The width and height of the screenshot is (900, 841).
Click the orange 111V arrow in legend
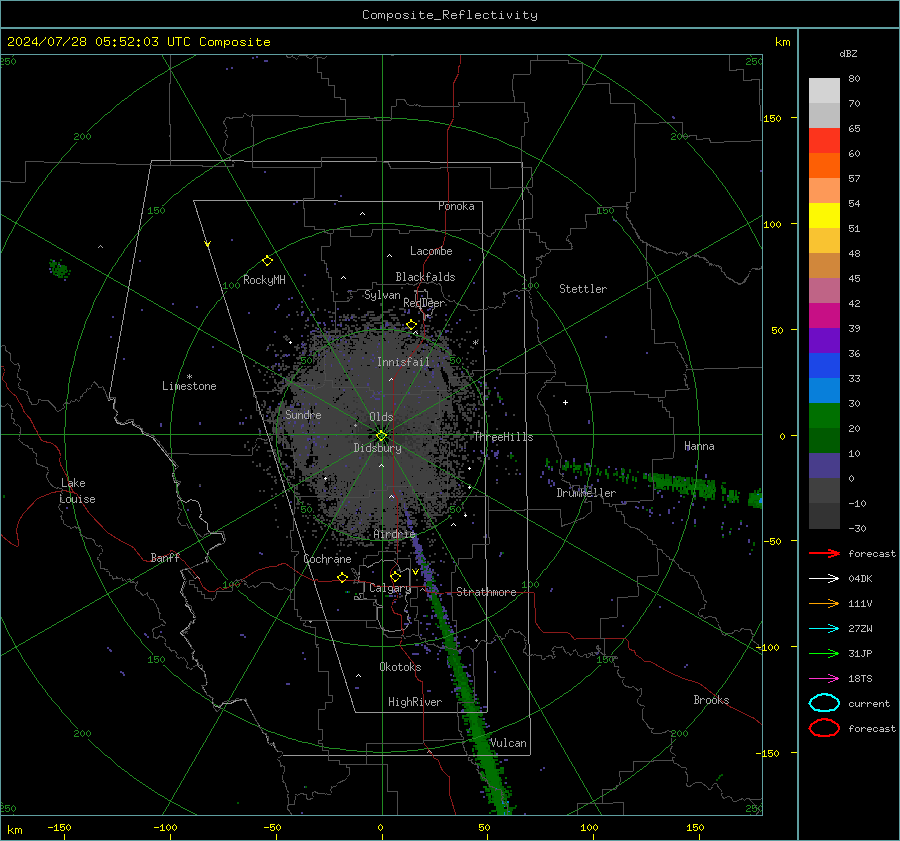click(824, 603)
